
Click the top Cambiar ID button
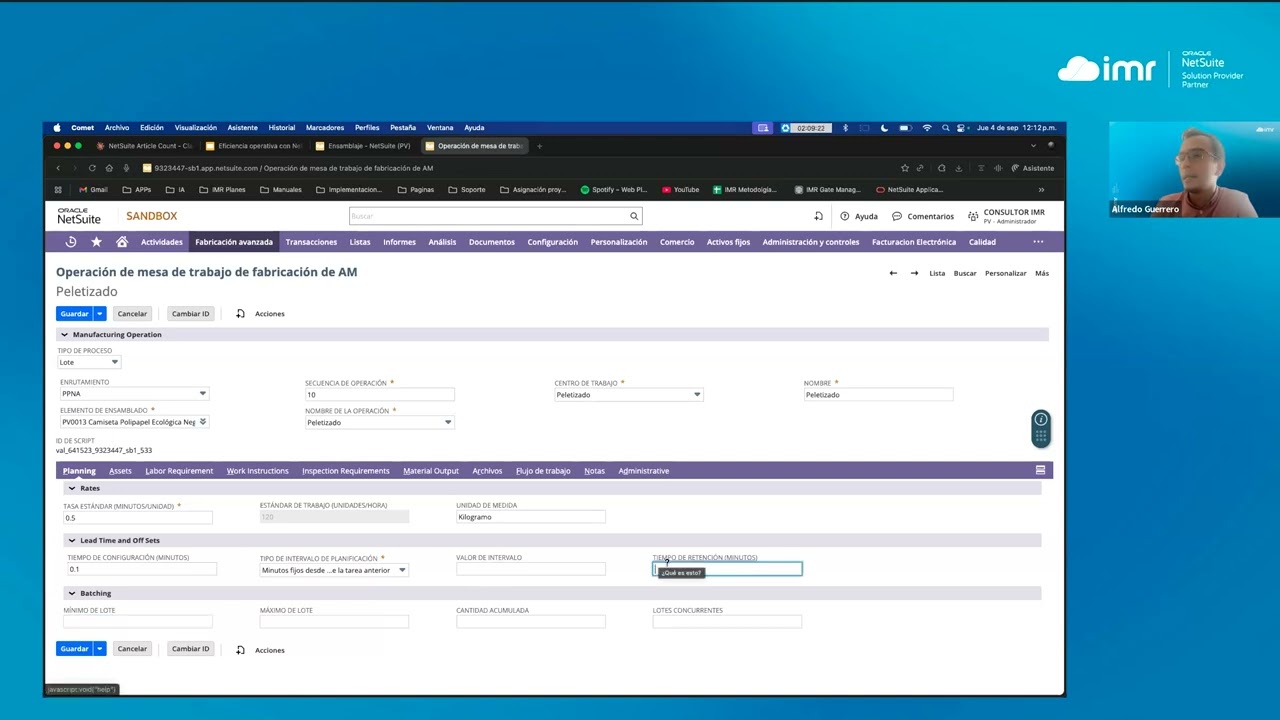click(191, 314)
